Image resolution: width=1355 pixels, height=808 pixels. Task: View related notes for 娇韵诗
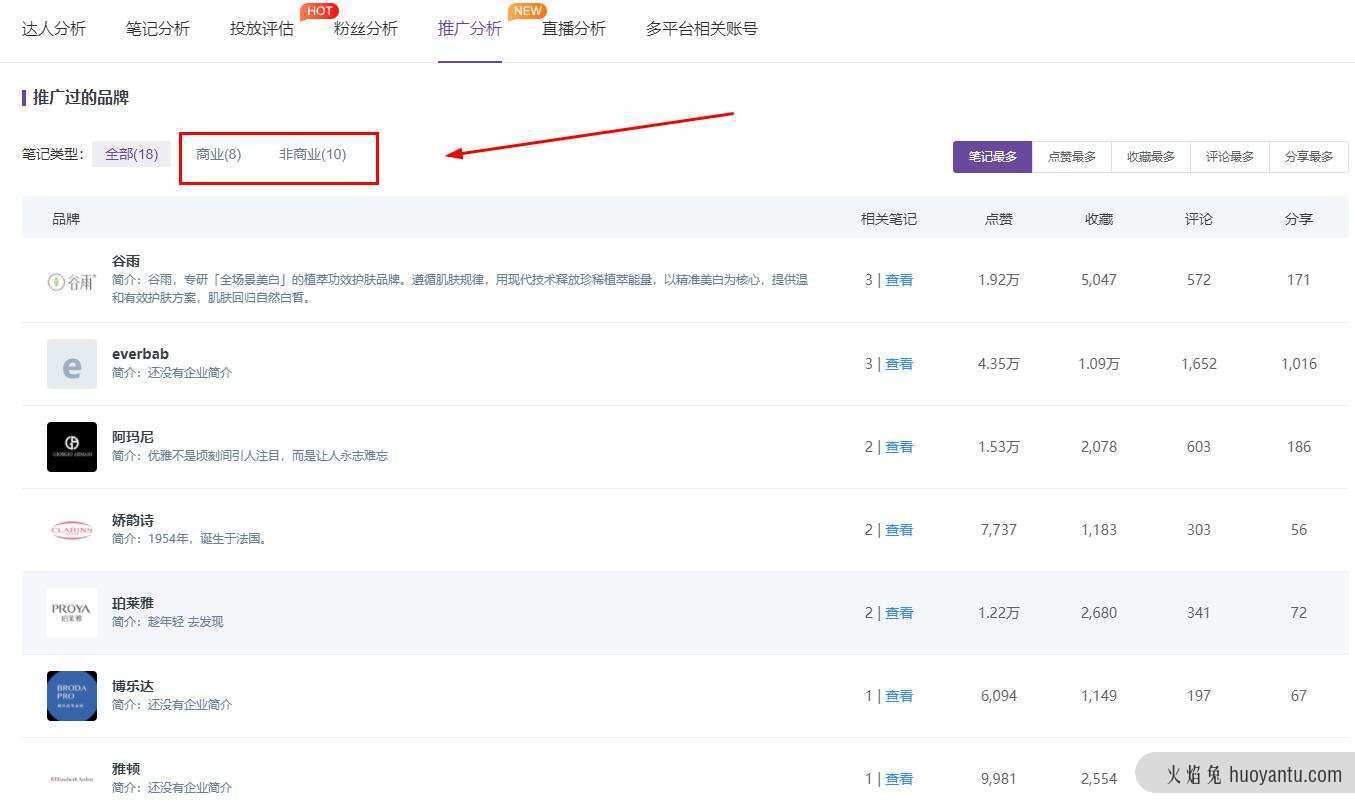[899, 530]
